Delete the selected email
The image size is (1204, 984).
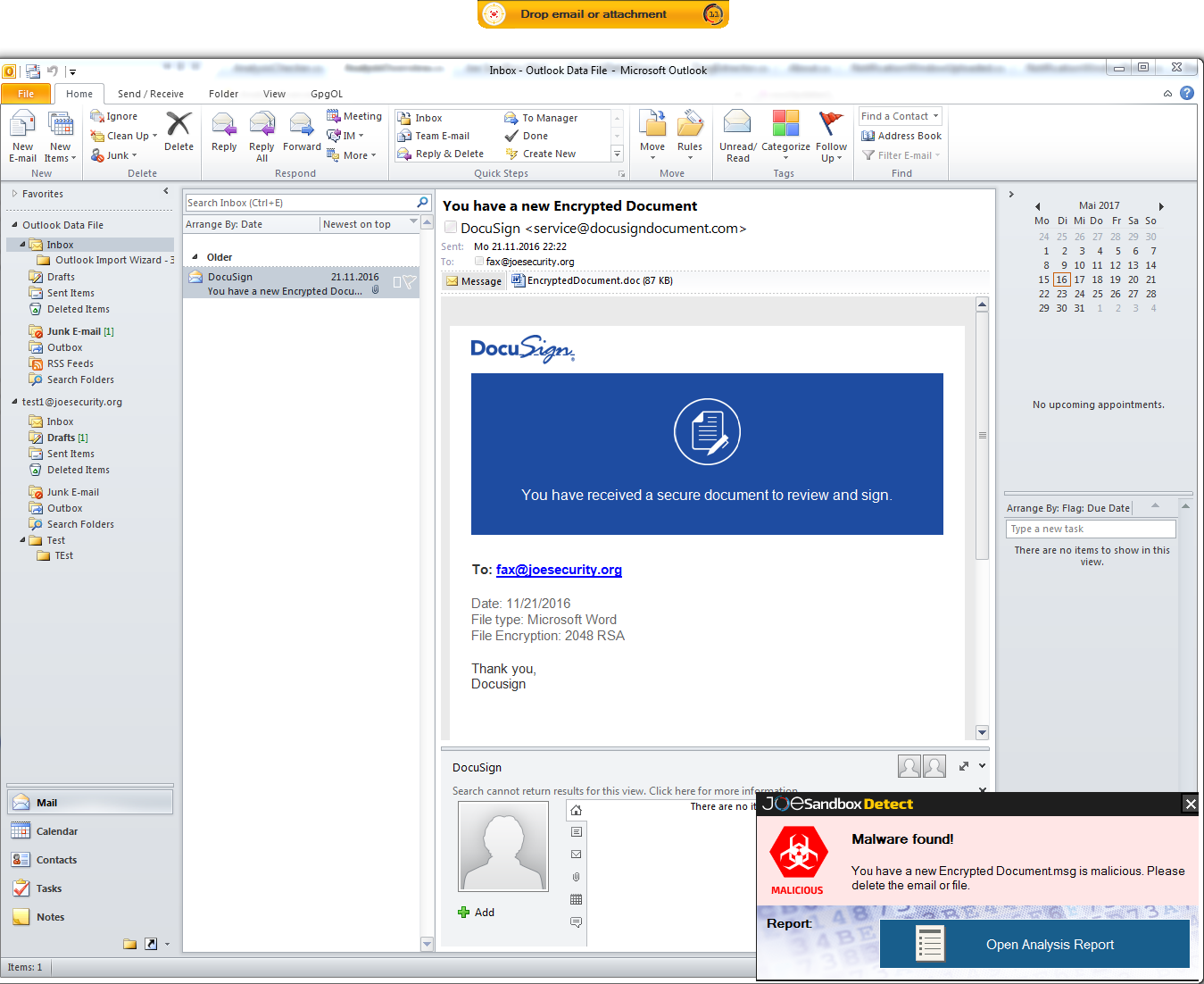[x=179, y=131]
